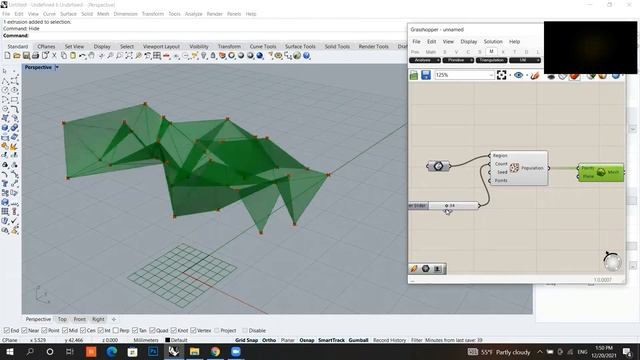Expand the Primitive panel in Grasshopper ribbon
This screenshot has width=640, height=360.
tap(458, 60)
